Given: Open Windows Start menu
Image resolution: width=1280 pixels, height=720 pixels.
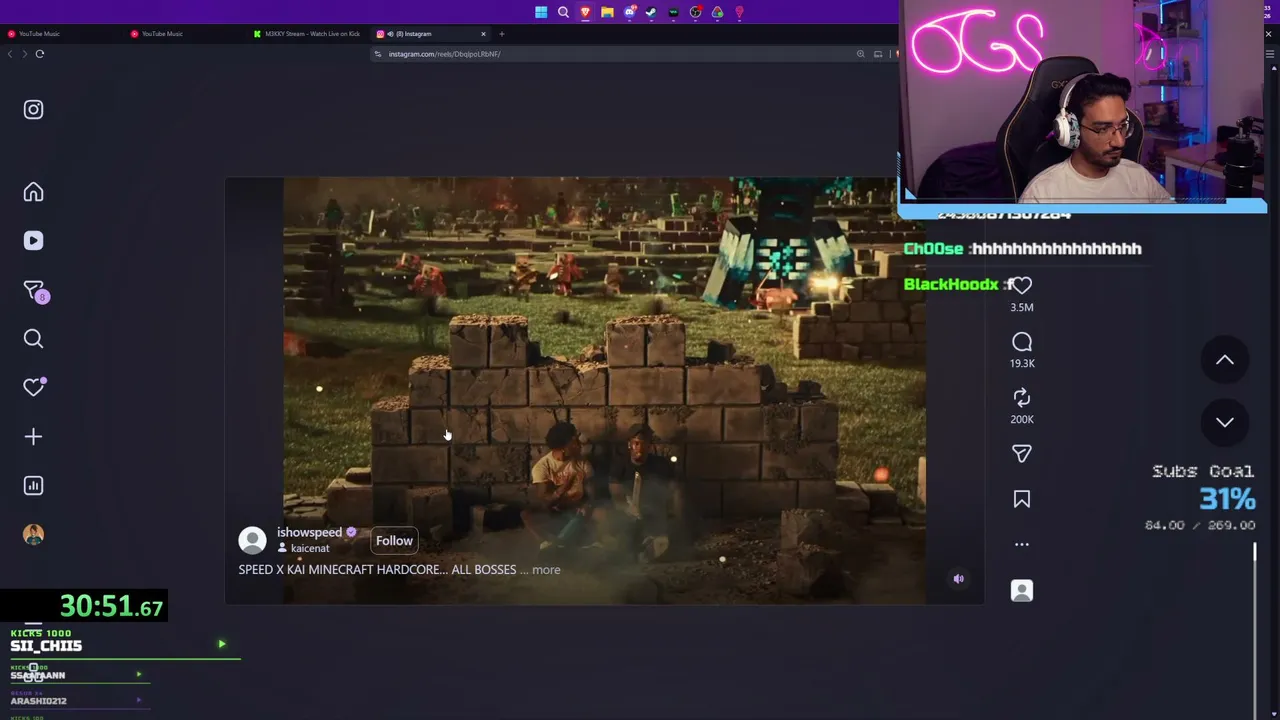Looking at the screenshot, I should (x=541, y=12).
